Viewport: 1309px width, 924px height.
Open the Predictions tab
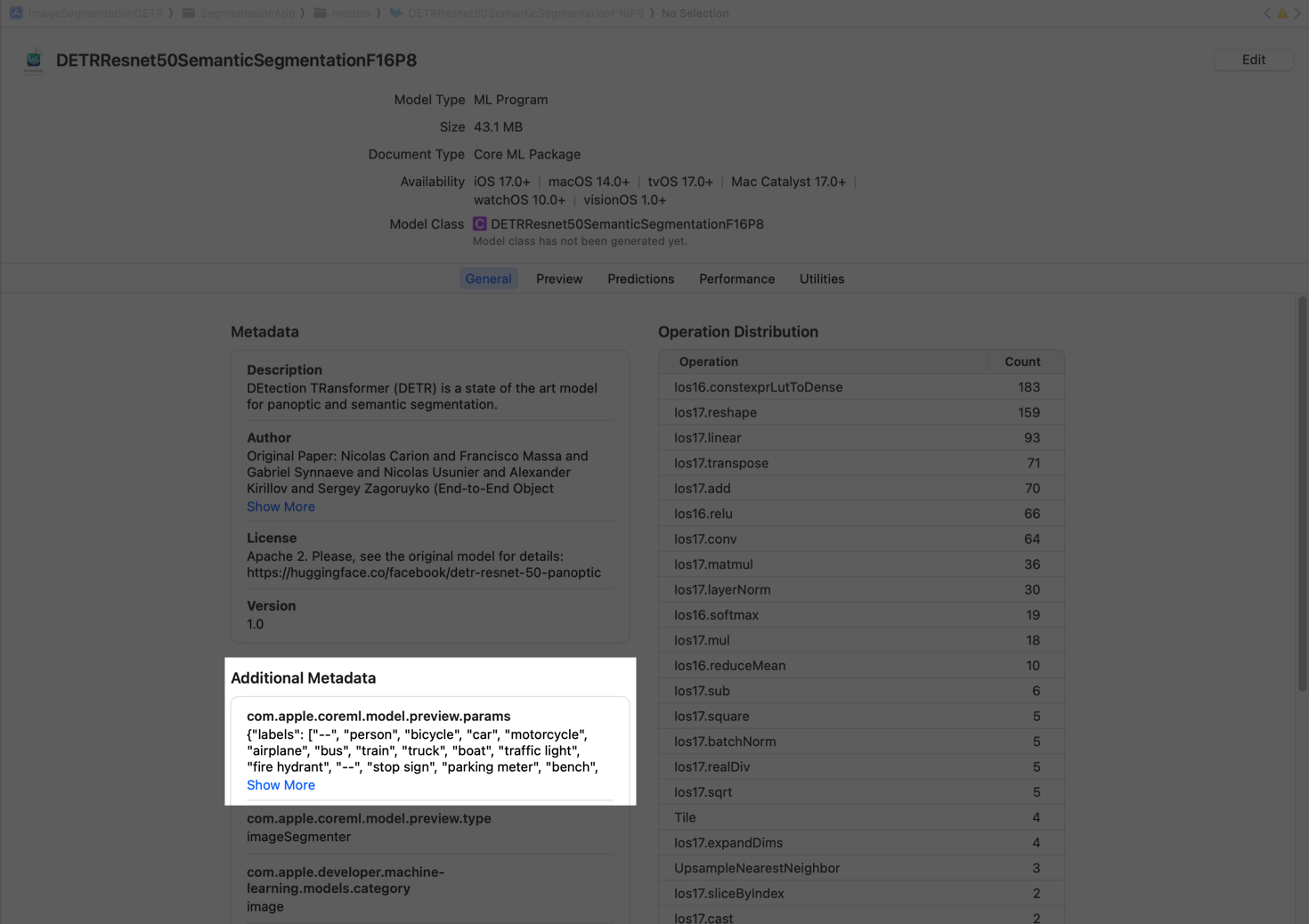tap(640, 279)
